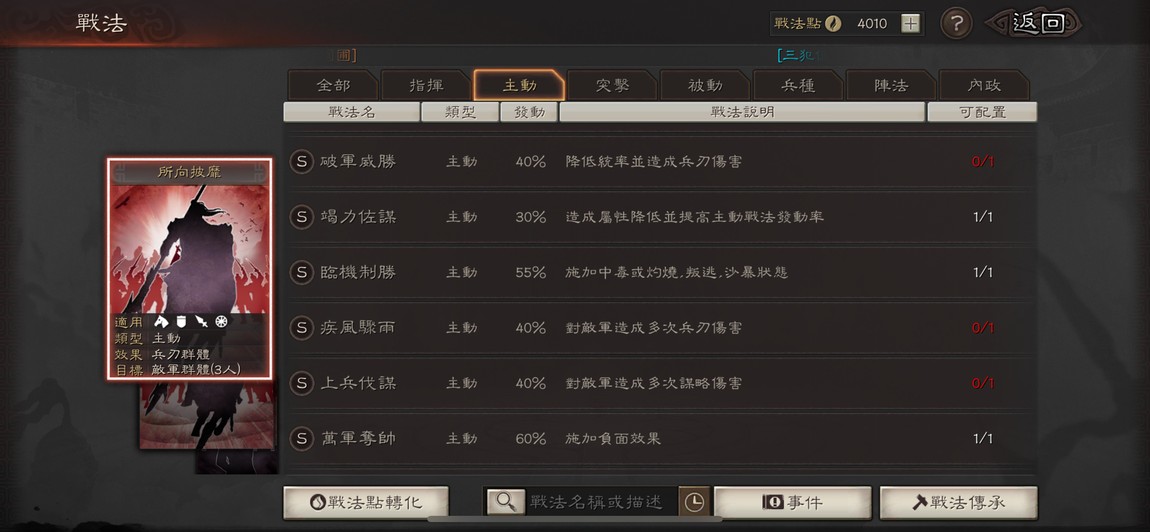
Task: Click the tactic name search field
Action: 601,502
